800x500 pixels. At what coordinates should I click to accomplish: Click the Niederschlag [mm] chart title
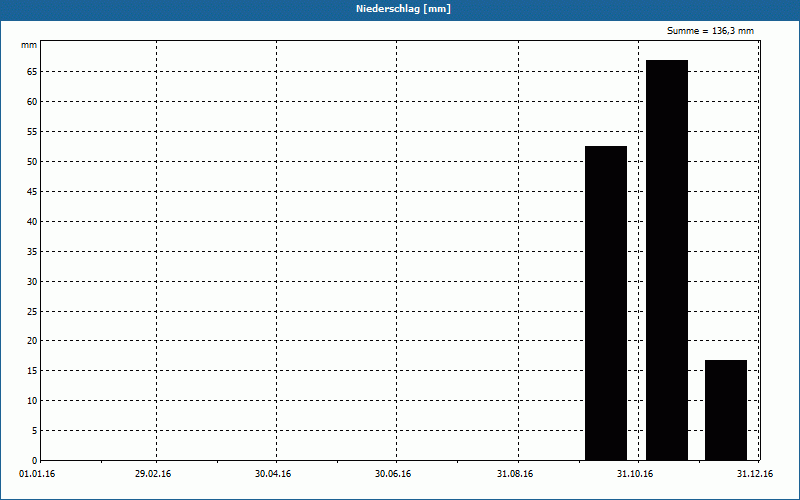(x=403, y=9)
